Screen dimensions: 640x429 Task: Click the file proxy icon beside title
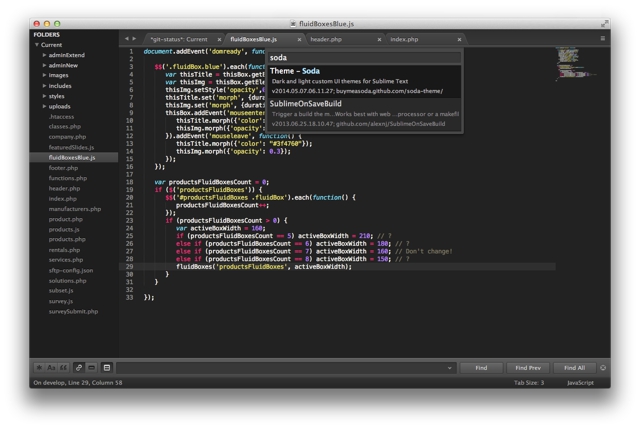[x=293, y=24]
